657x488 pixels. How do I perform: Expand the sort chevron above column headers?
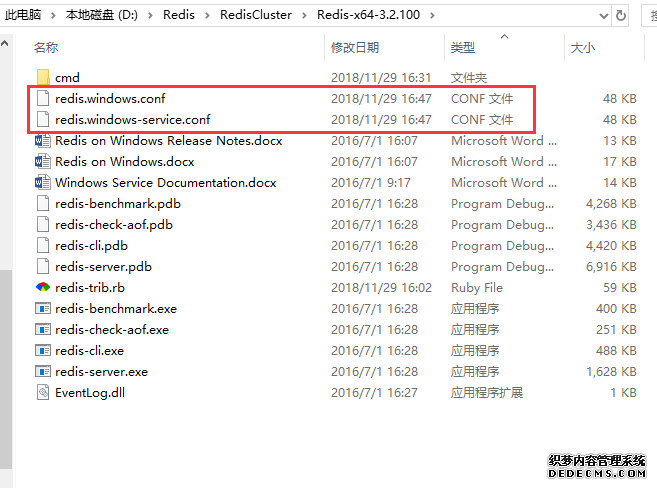tap(503, 36)
